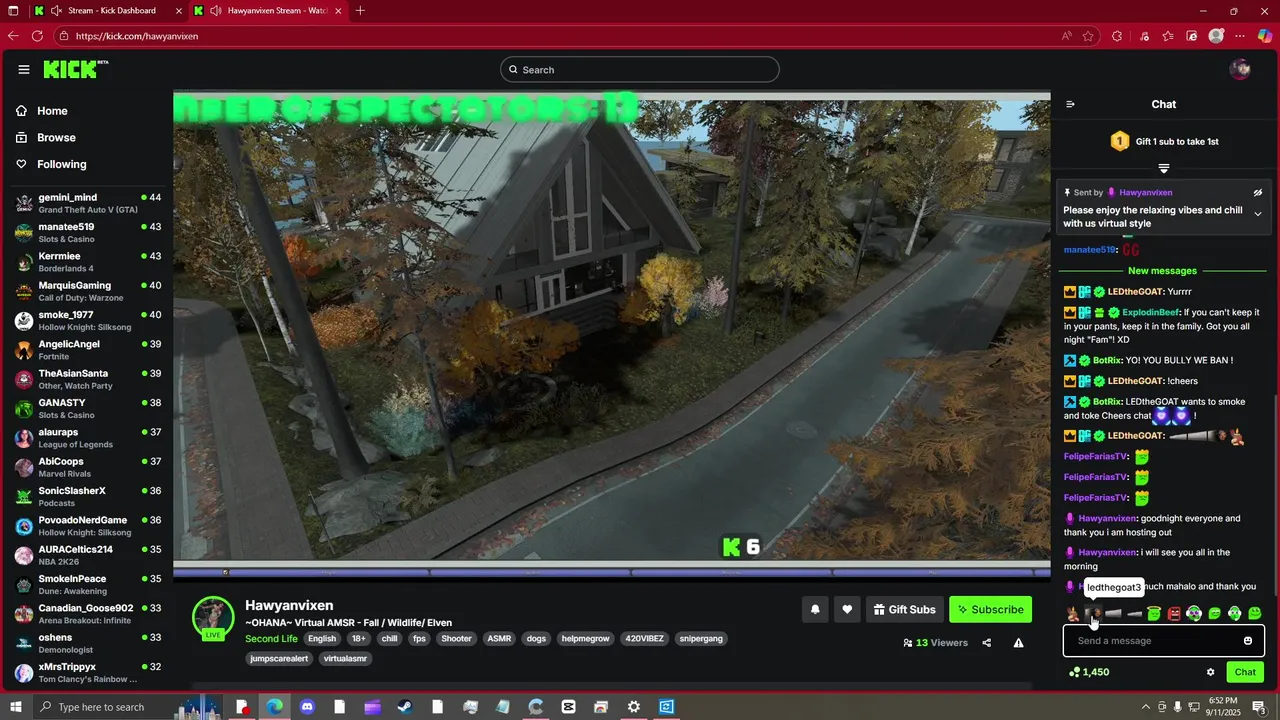Open Edge settings and more menu

pos(1241,36)
